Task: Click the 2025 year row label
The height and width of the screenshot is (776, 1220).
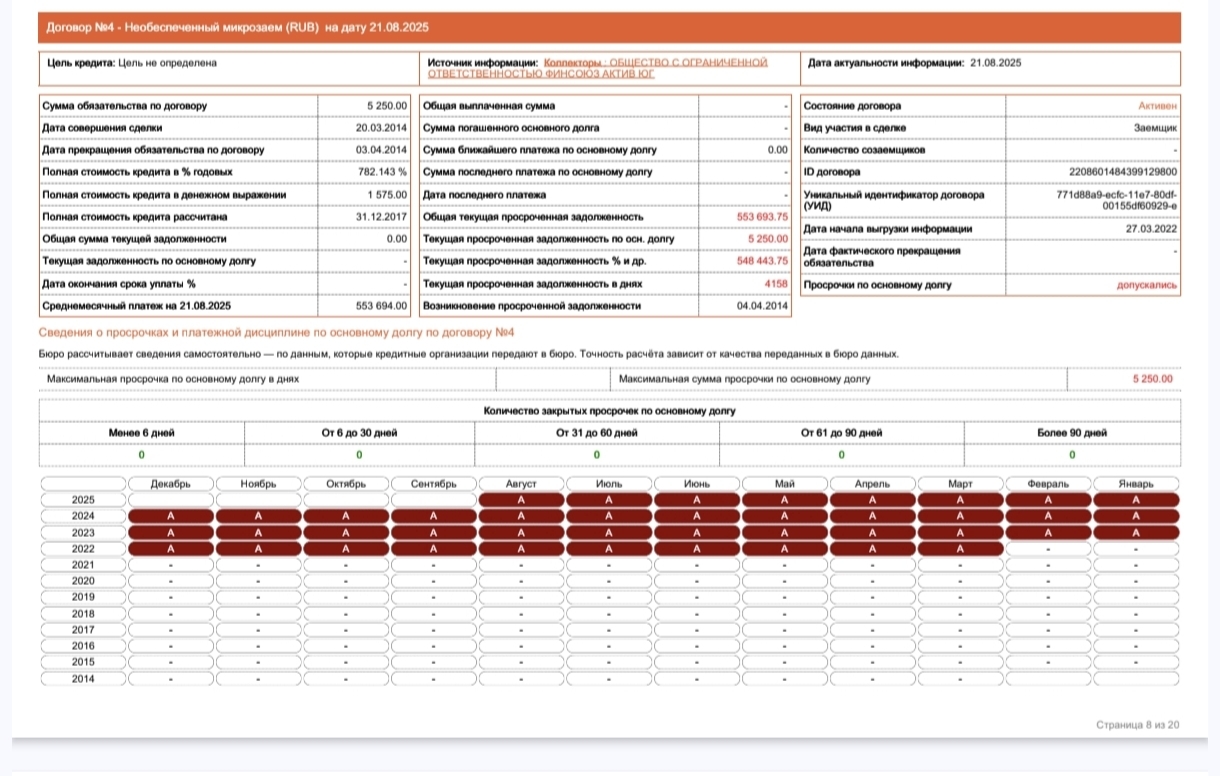Action: click(83, 499)
